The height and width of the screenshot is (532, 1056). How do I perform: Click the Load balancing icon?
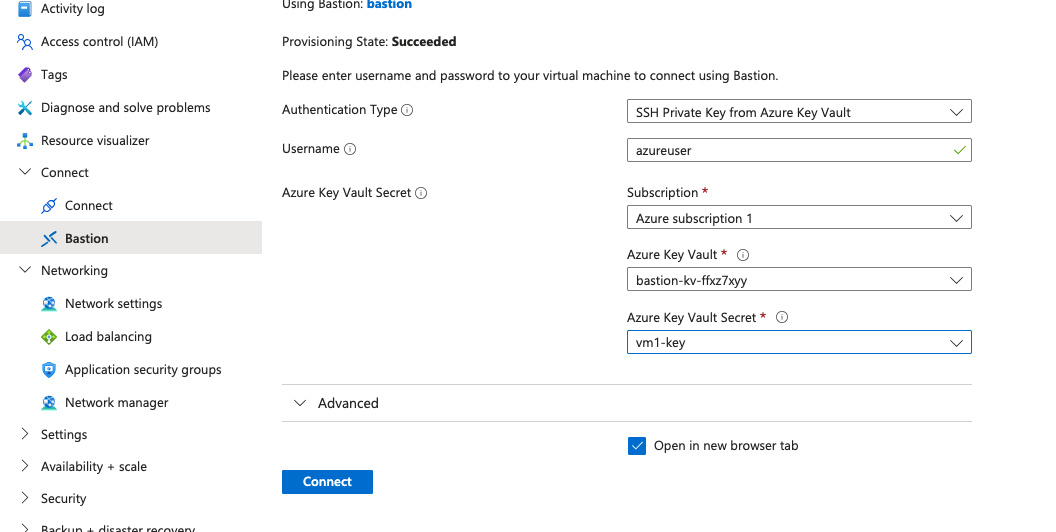[49, 337]
